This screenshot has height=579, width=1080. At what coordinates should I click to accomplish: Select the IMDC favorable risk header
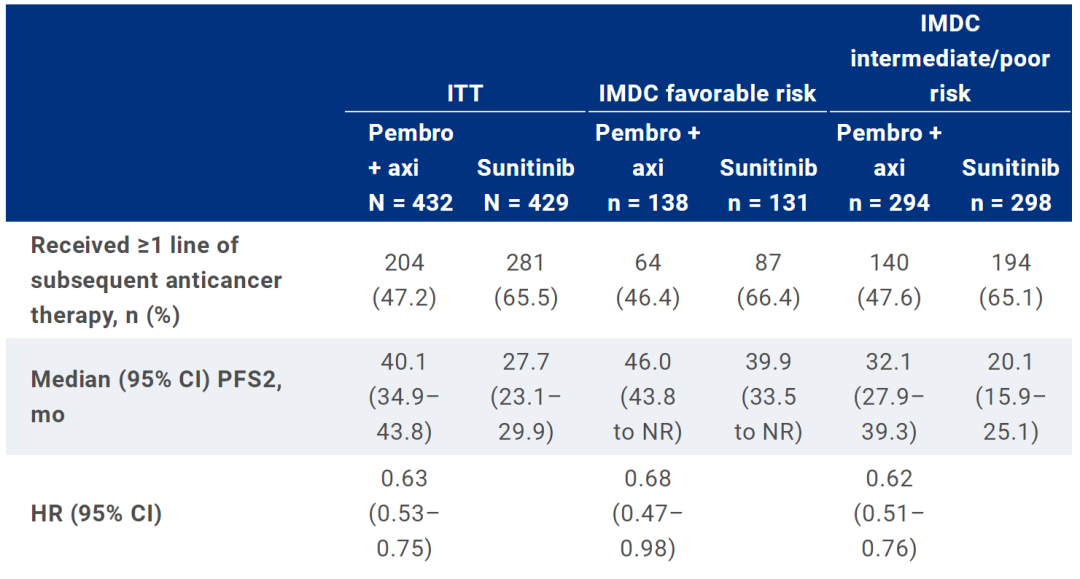click(x=707, y=94)
